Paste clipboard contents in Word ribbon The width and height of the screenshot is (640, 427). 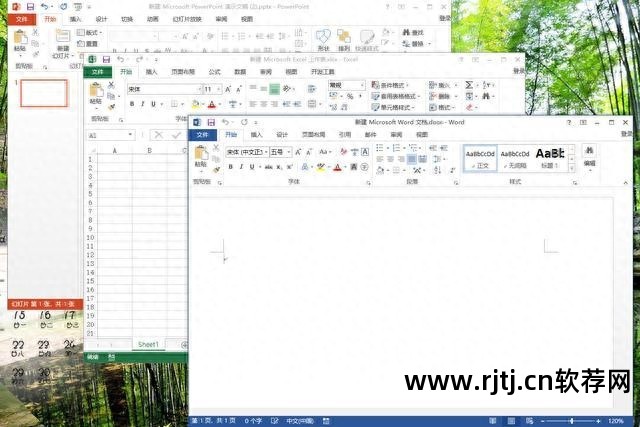point(200,157)
